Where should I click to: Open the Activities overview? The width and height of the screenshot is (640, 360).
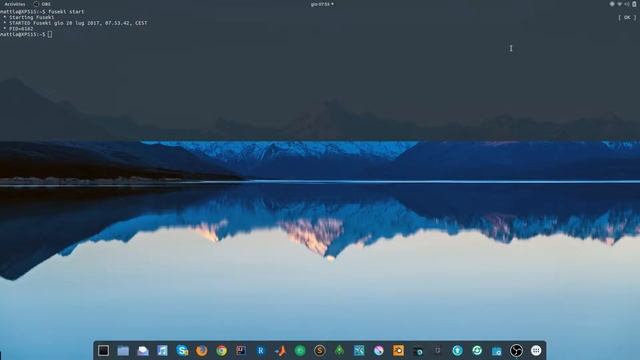(x=15, y=4)
